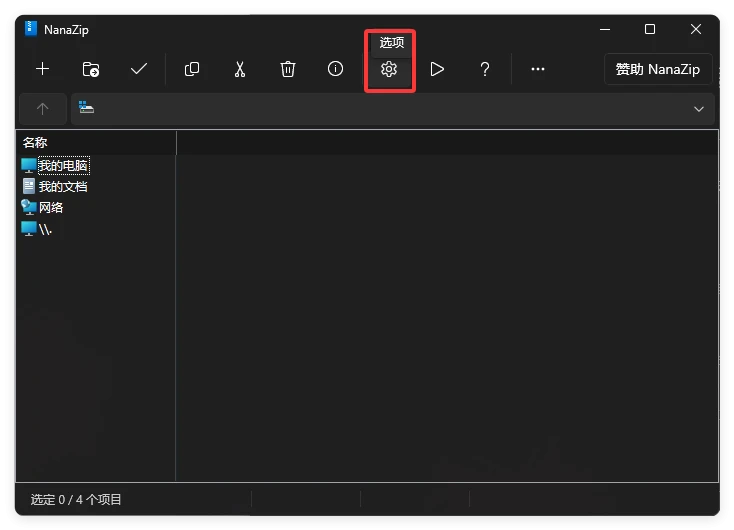This screenshot has height=530, width=734.
Task: Select the \\. entry in the list
Action: point(45,229)
